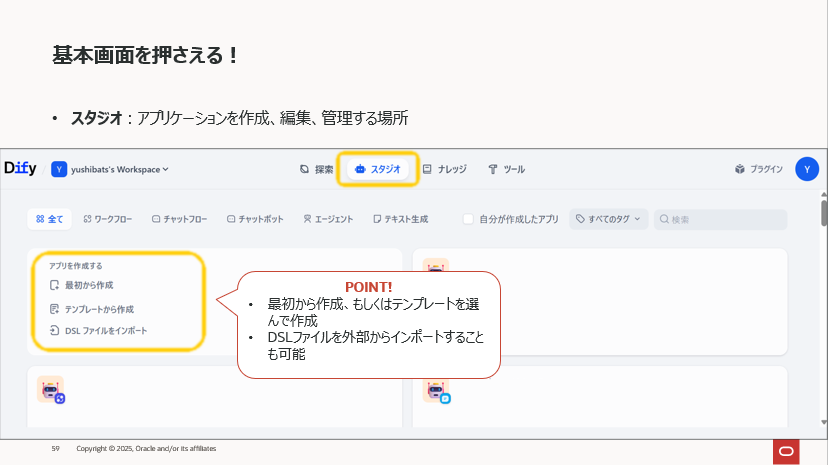The height and width of the screenshot is (465, 828).
Task: Click the chevron next to yushibats's Workspace
Action: click(165, 169)
